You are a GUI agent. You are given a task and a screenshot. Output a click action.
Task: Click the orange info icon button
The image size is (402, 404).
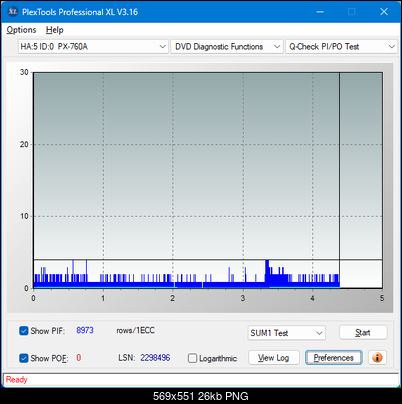click(x=377, y=358)
